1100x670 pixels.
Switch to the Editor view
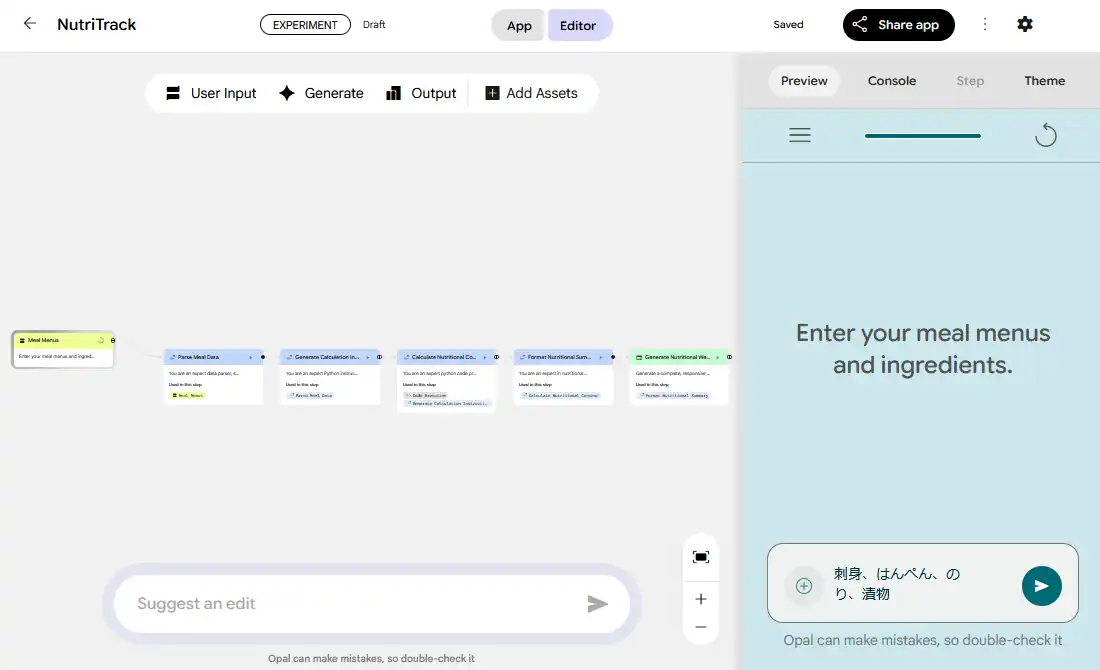[578, 26]
